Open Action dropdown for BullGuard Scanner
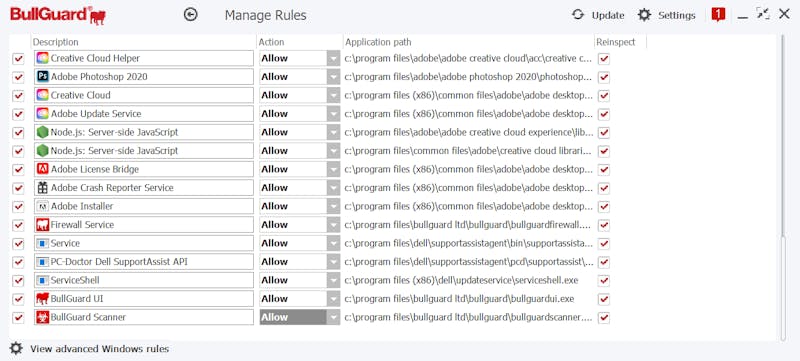 (x=333, y=317)
